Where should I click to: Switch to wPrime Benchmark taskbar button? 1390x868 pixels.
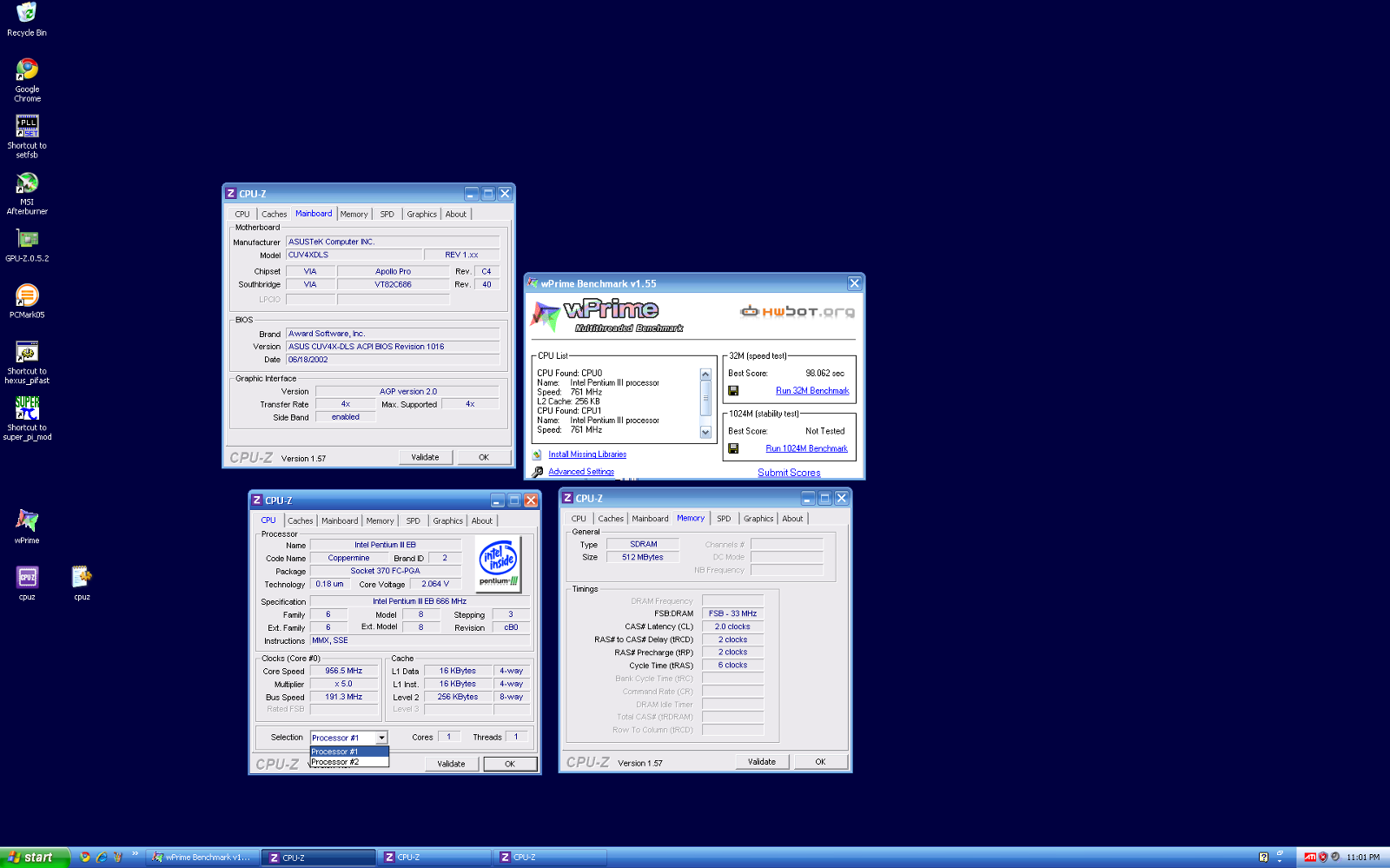[202, 858]
